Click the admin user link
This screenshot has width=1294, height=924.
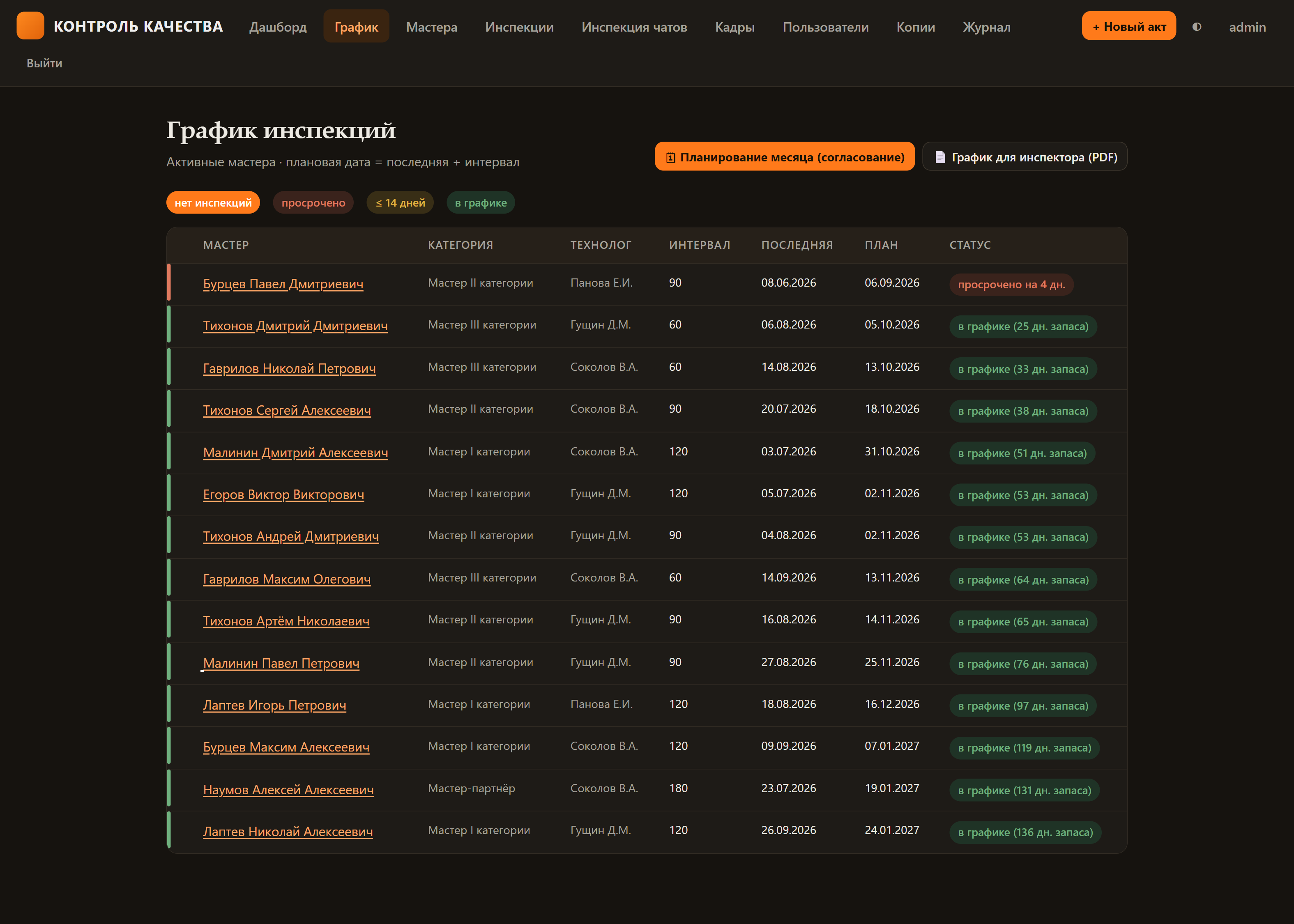(1247, 27)
